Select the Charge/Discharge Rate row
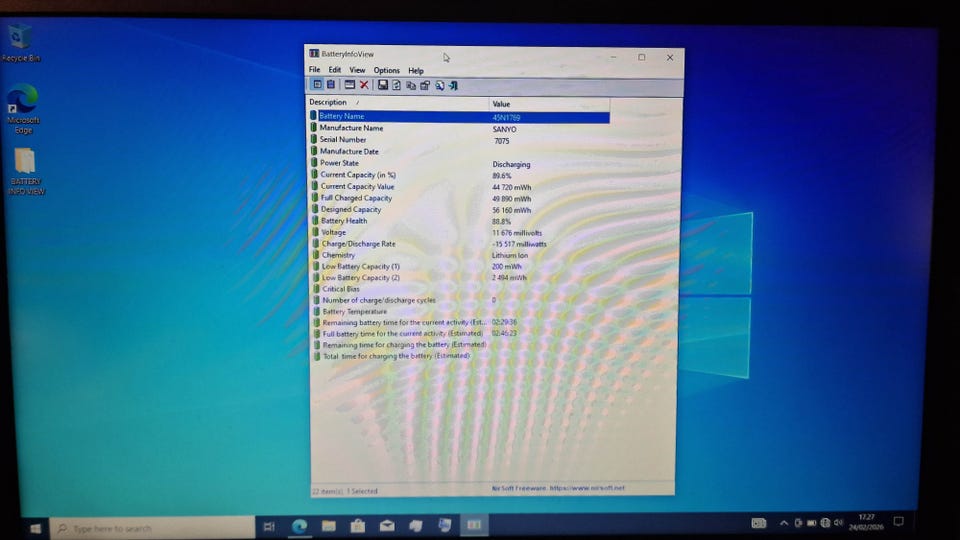The image size is (960, 540). pos(460,244)
